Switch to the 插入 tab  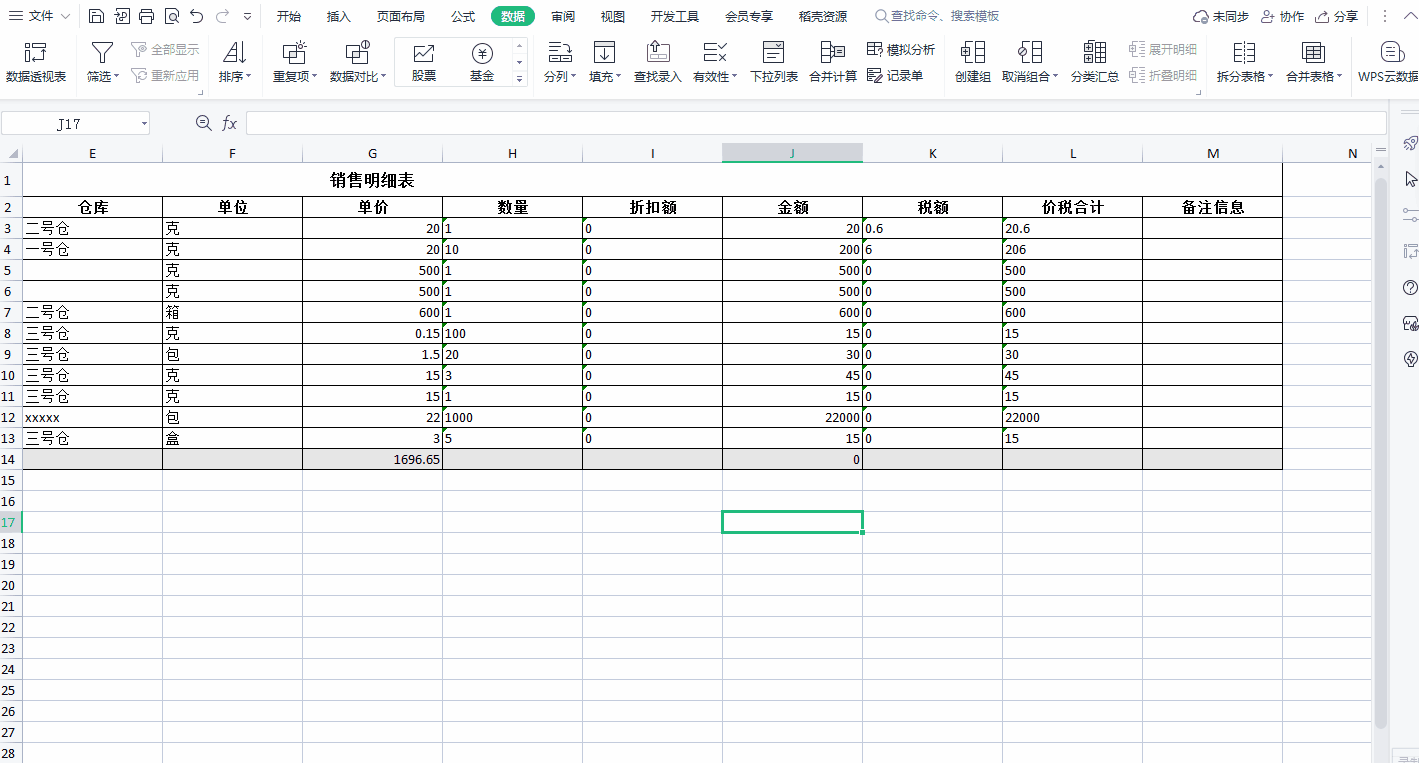pyautogui.click(x=339, y=16)
